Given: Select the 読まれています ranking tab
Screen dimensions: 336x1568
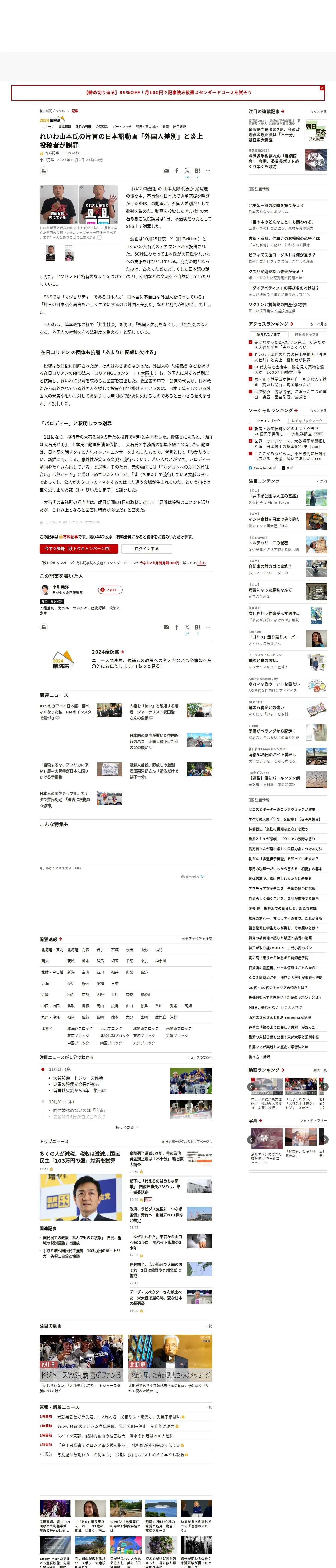Looking at the screenshot, I should pos(268,334).
